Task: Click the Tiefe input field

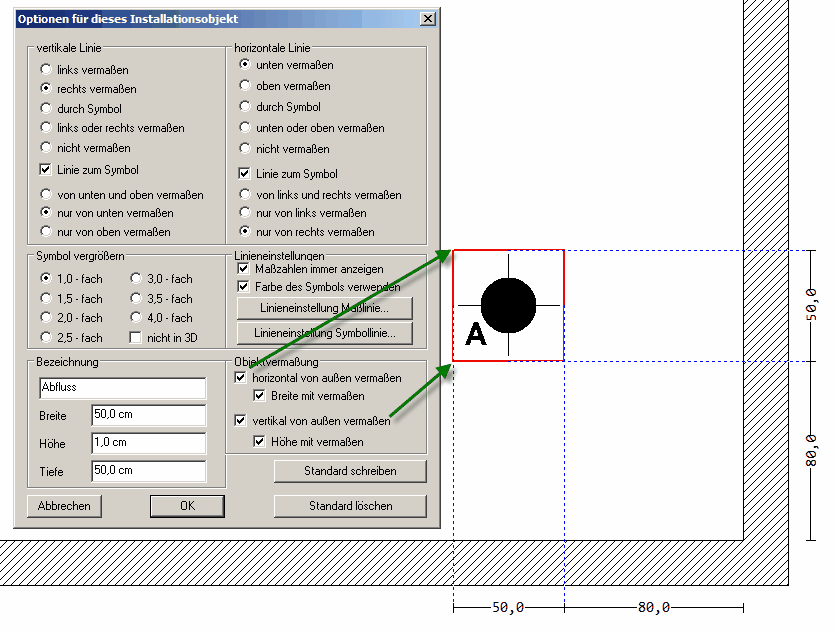Action: tap(147, 471)
